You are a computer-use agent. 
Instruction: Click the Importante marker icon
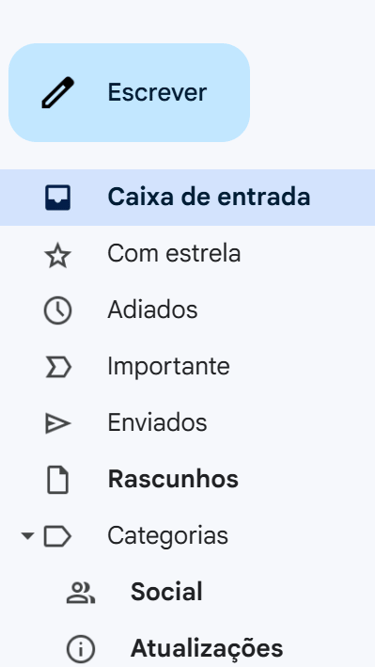click(x=58, y=367)
